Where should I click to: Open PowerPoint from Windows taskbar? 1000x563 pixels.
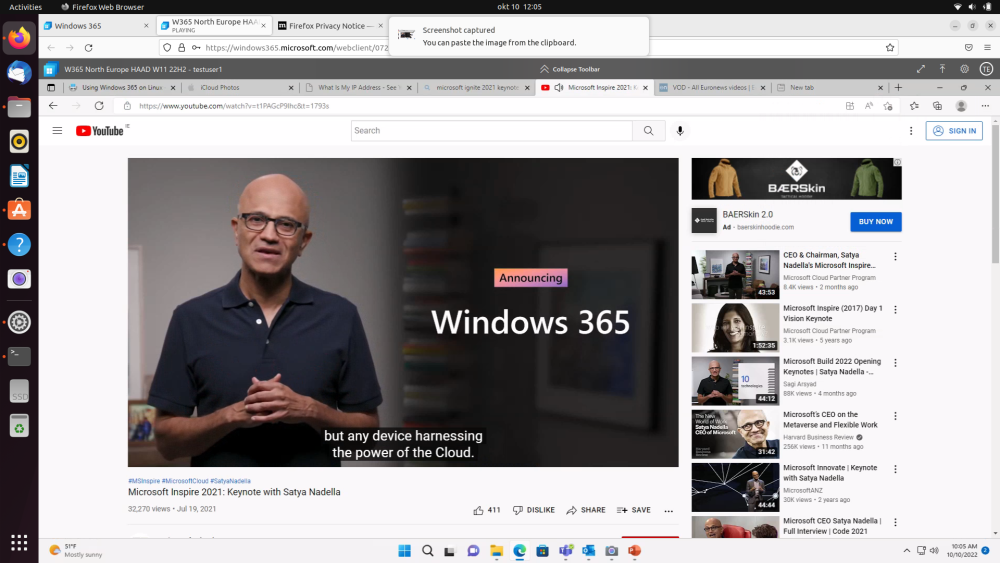coord(634,551)
